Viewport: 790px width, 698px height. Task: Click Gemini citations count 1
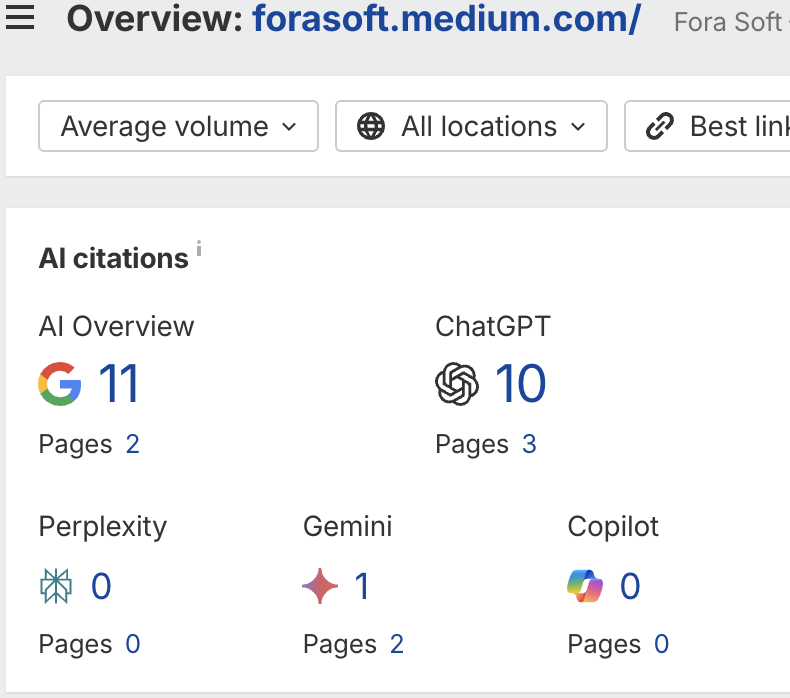362,586
